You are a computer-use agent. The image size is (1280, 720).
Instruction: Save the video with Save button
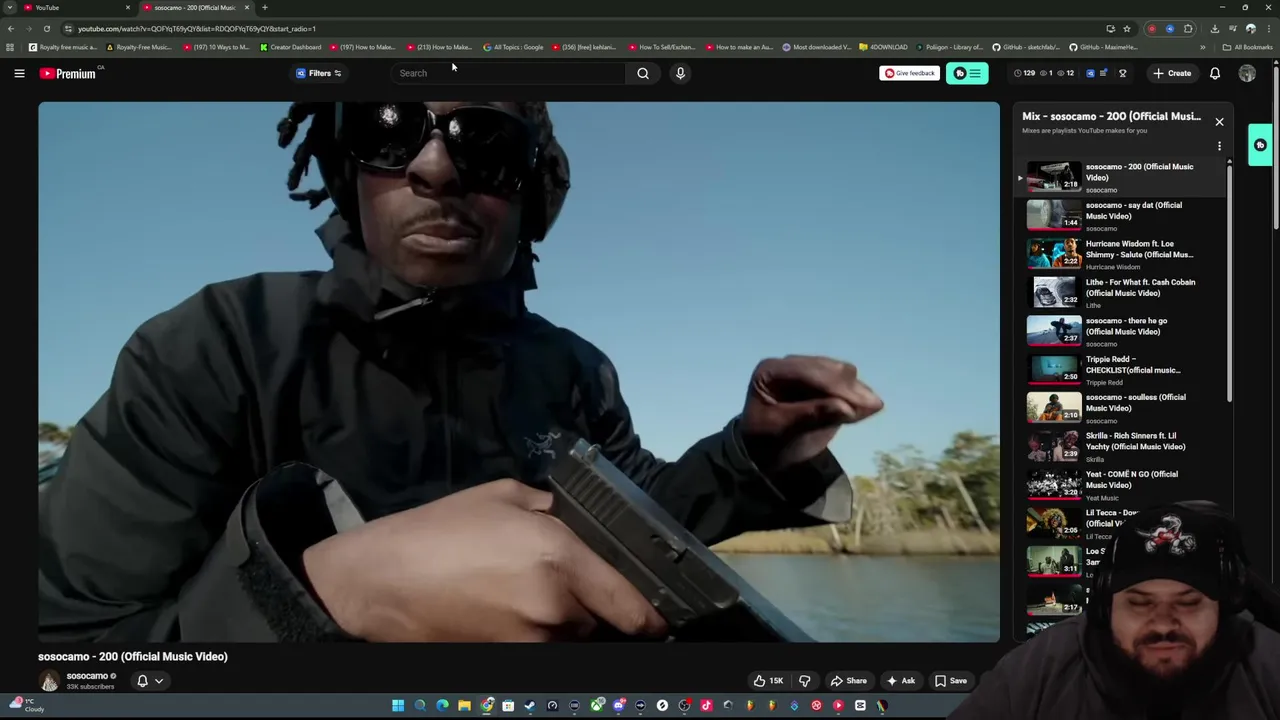[x=950, y=681]
